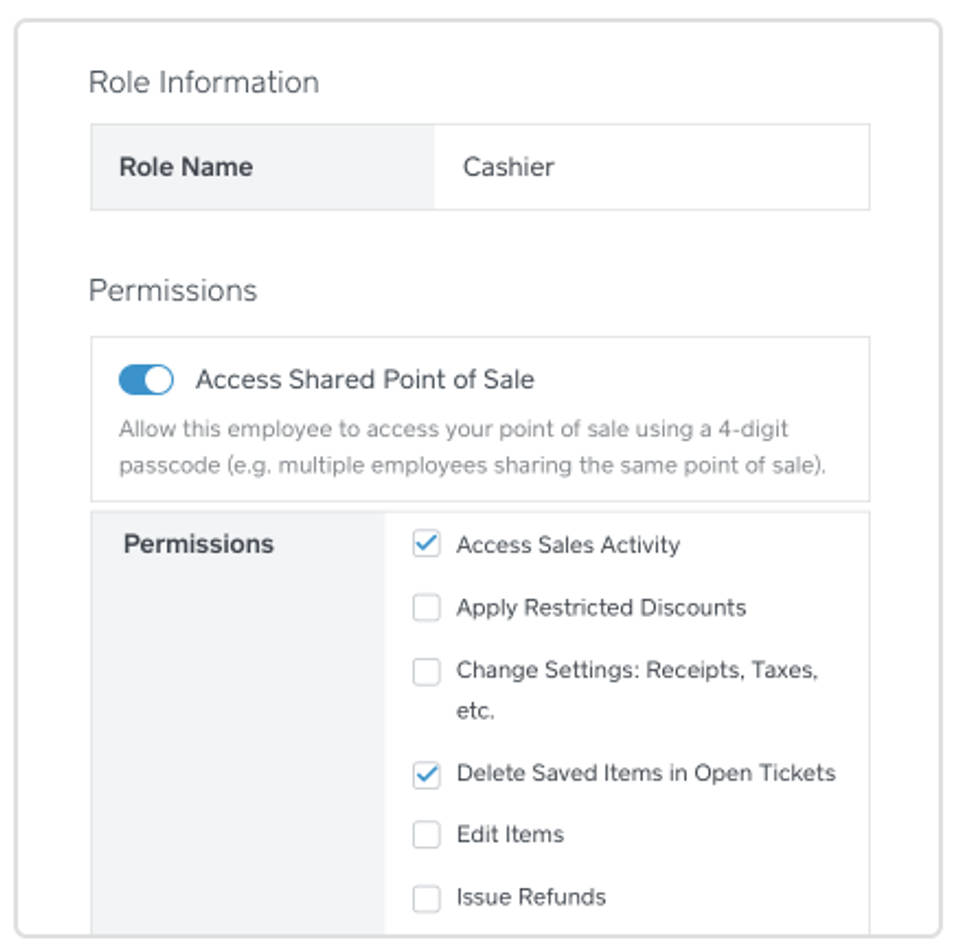Enable the Apply Restricted Discounts checkbox
The height and width of the screenshot is (951, 960).
(427, 608)
